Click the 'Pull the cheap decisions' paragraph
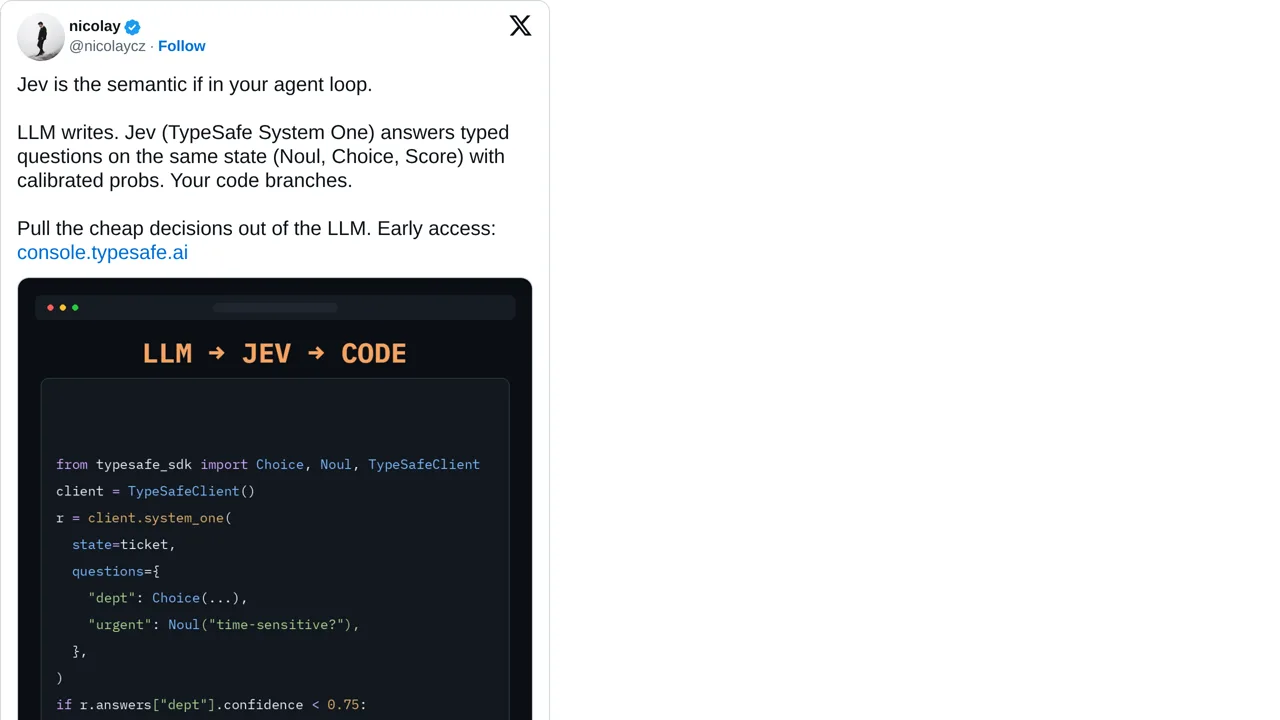Image resolution: width=1280 pixels, height=720 pixels. pyautogui.click(x=256, y=240)
